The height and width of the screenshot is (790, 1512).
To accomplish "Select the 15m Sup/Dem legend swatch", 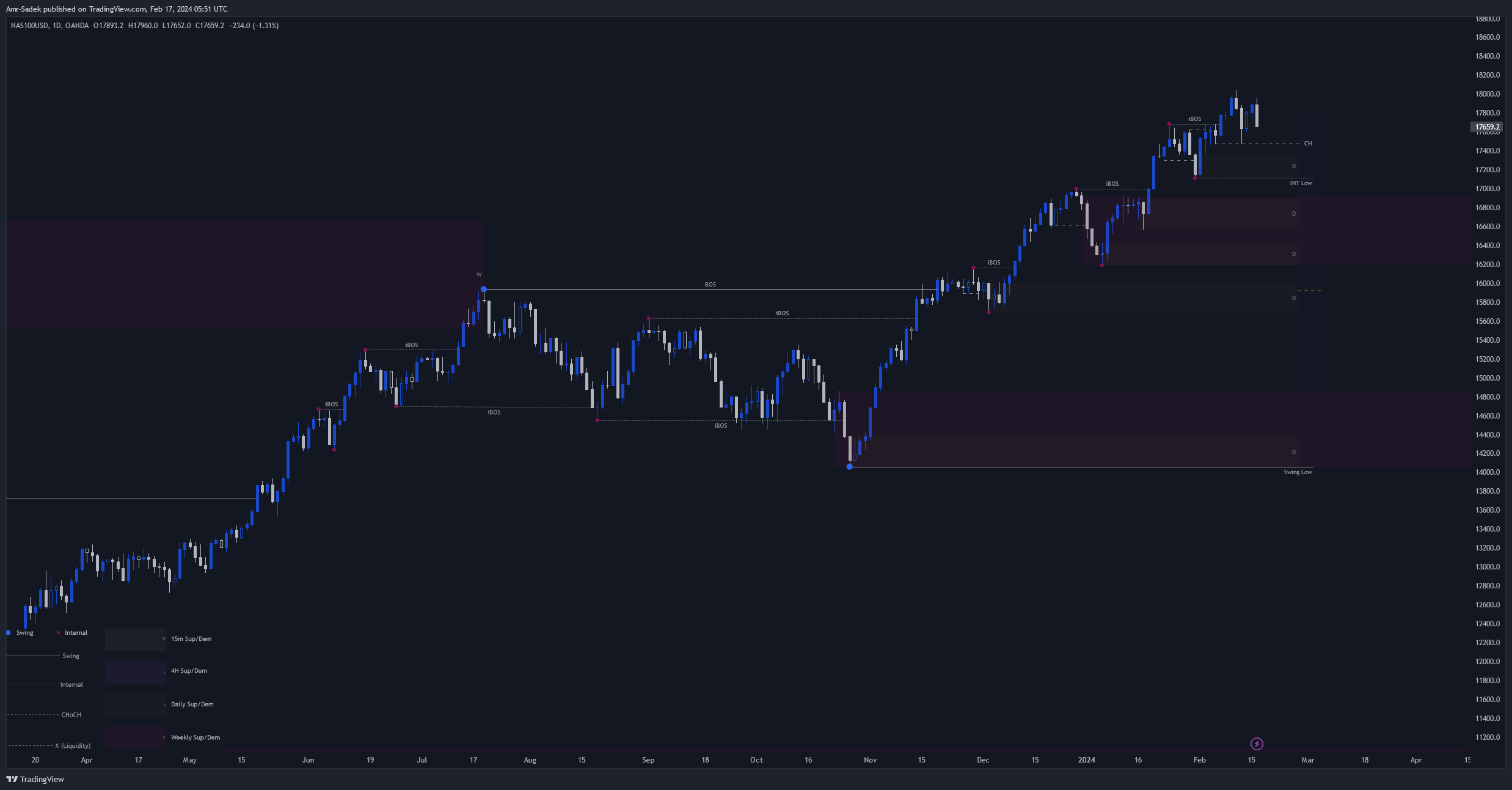I will click(135, 639).
